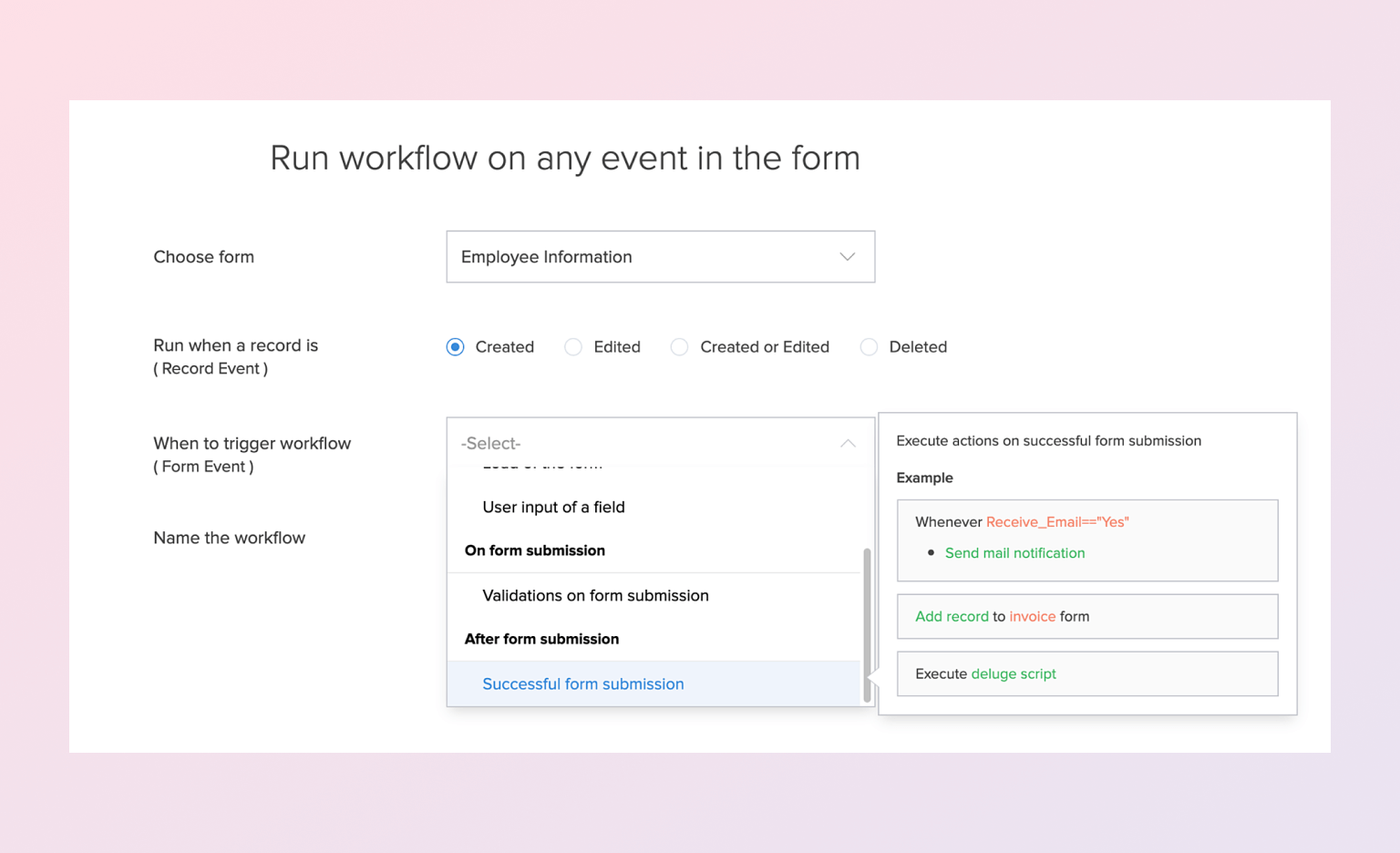Image resolution: width=1400 pixels, height=853 pixels.
Task: Click the 'Send mail notification' example link
Action: 1014,553
